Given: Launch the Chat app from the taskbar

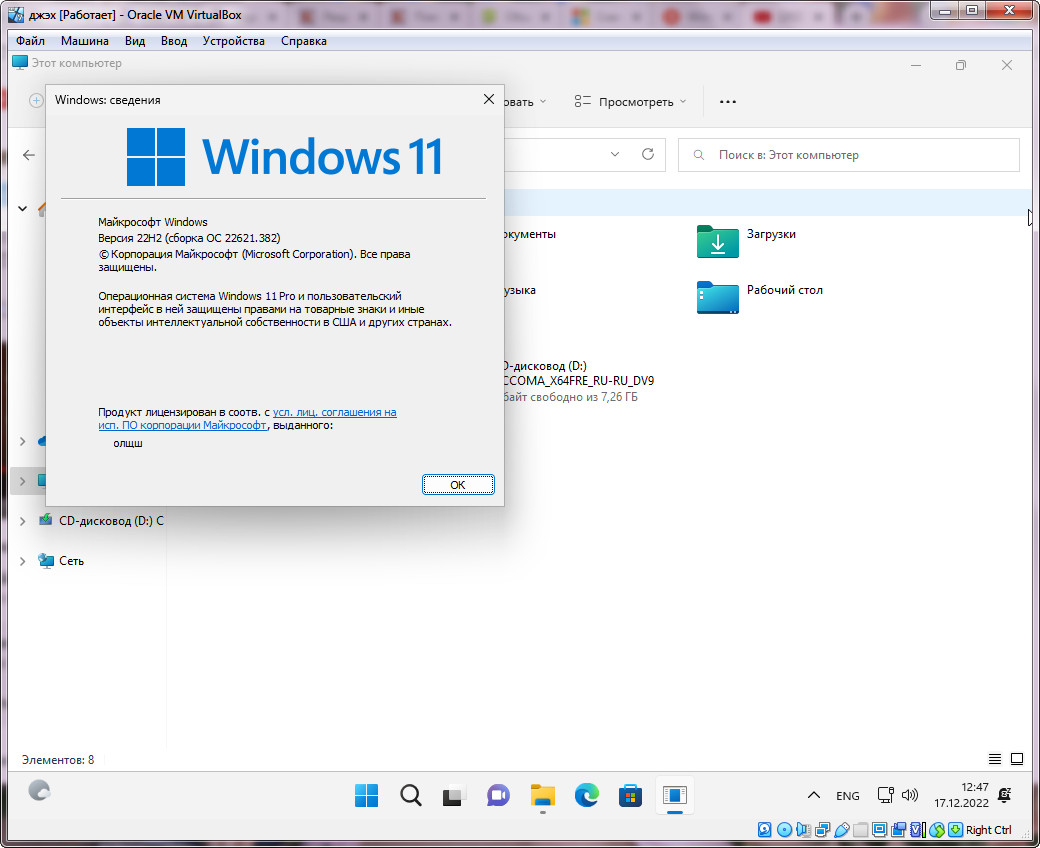Looking at the screenshot, I should coord(498,795).
